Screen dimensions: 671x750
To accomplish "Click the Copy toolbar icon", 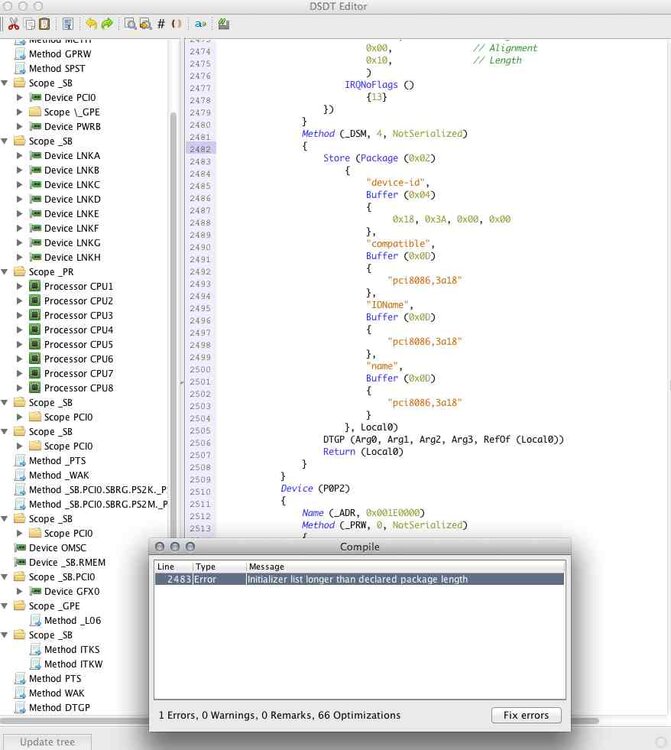I will coord(29,23).
